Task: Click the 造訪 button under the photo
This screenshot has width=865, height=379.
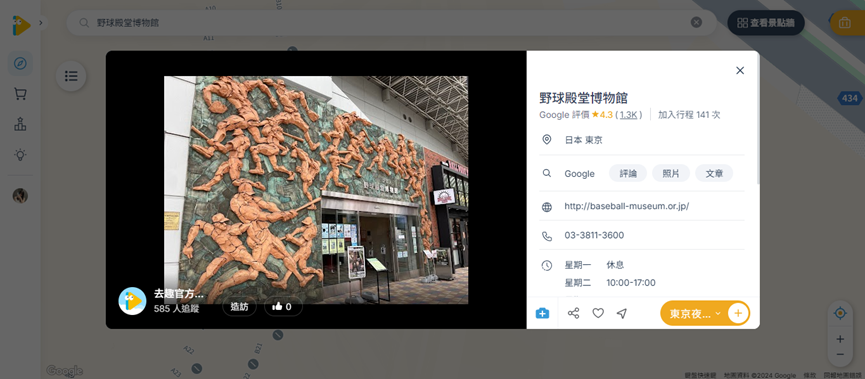Action: (x=239, y=307)
